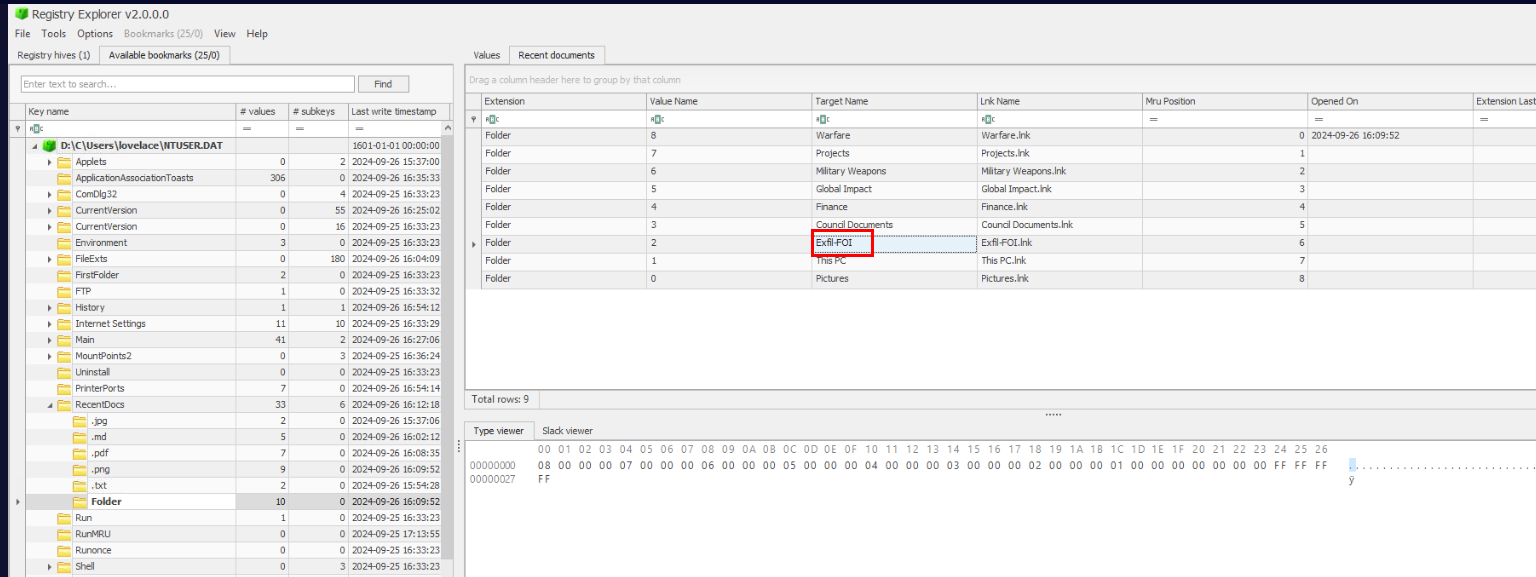Image resolution: width=1536 pixels, height=577 pixels.
Task: Click the MountPoints2 folder icon
Action: [x=64, y=356]
